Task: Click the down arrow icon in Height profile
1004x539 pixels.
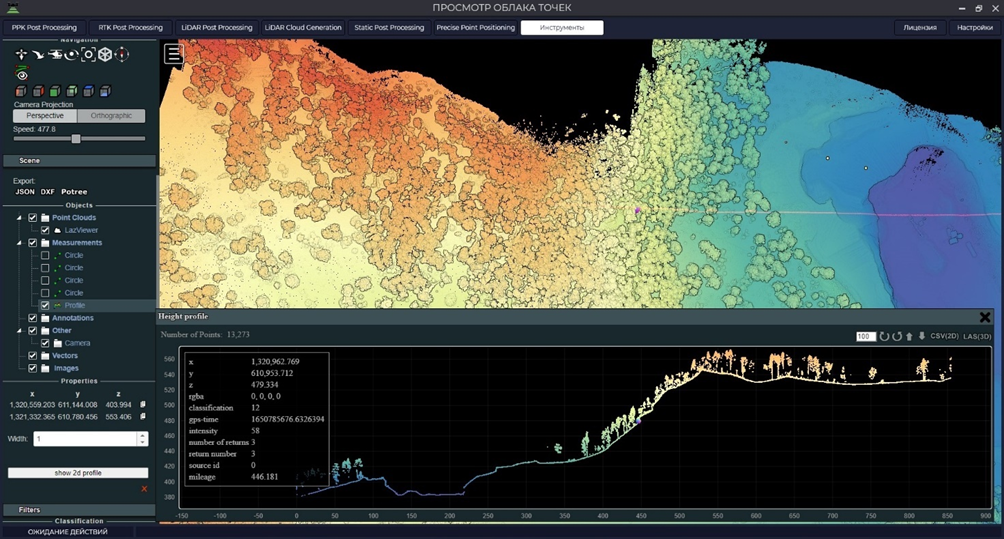Action: (921, 336)
